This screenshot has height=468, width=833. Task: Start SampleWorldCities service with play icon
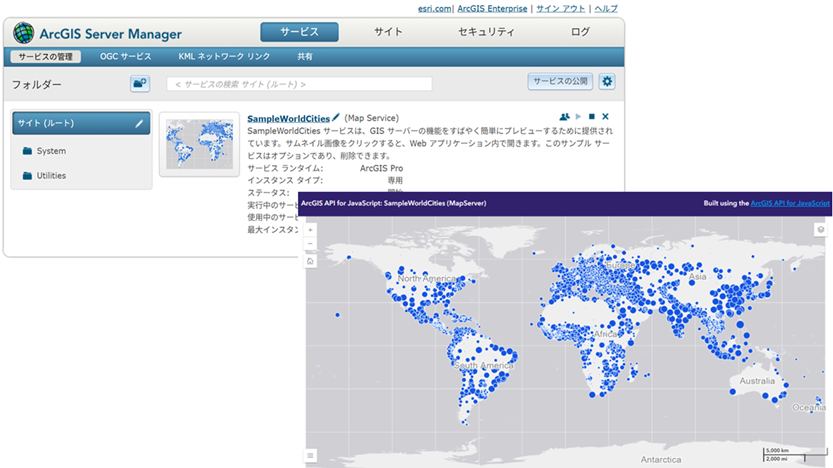click(x=578, y=116)
